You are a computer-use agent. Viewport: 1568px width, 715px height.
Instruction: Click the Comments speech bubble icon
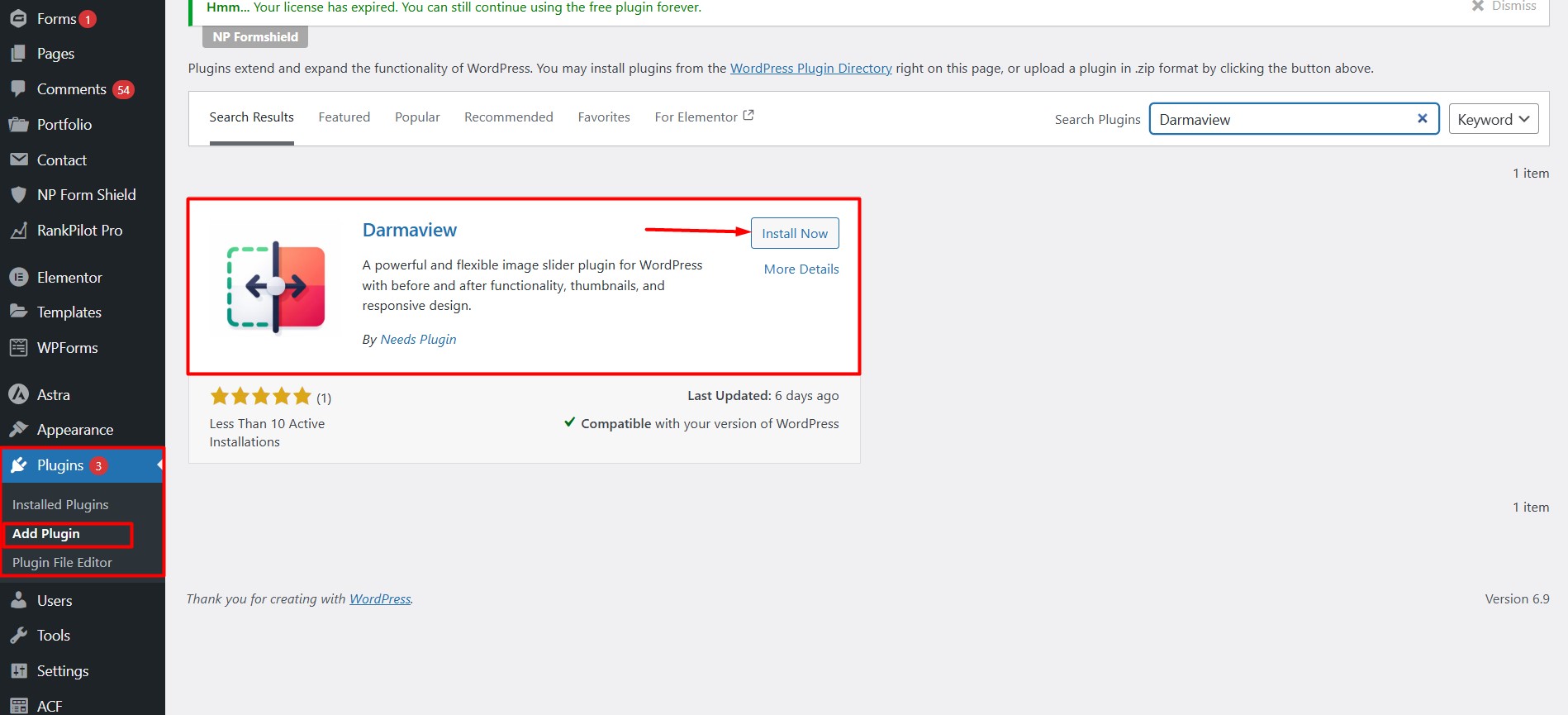click(x=18, y=89)
